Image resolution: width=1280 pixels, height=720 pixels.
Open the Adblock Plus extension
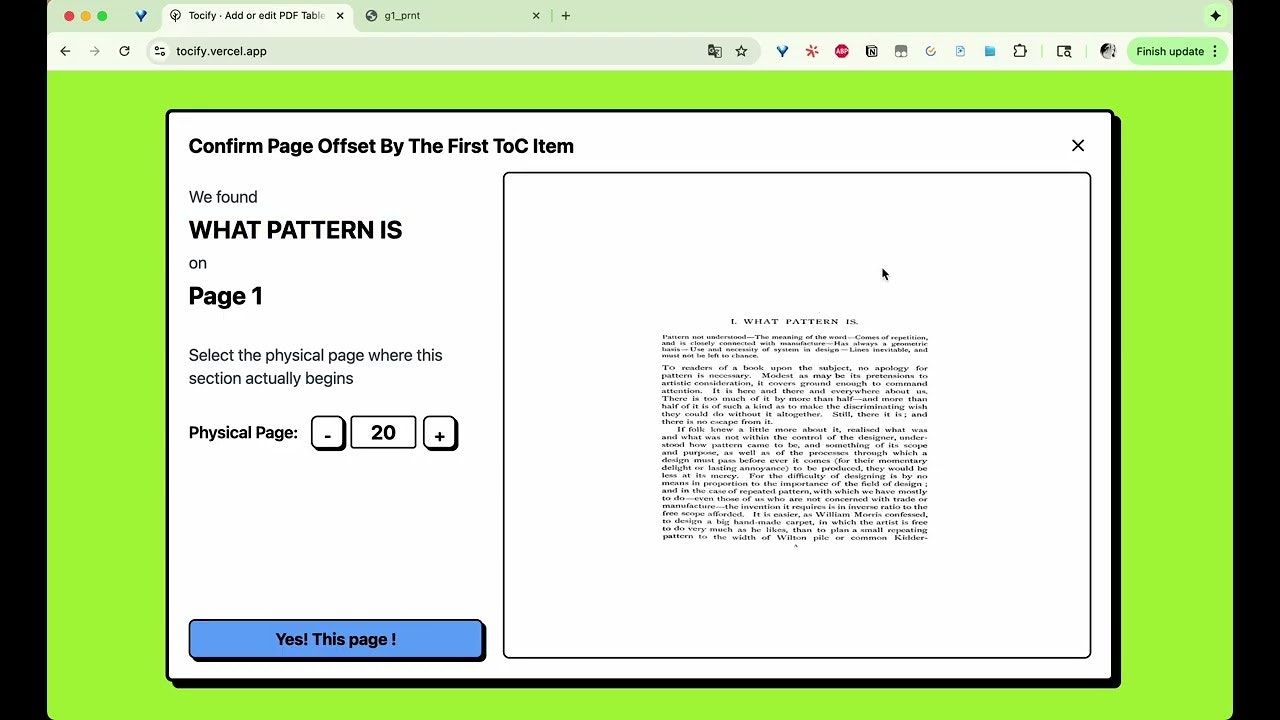tap(841, 51)
